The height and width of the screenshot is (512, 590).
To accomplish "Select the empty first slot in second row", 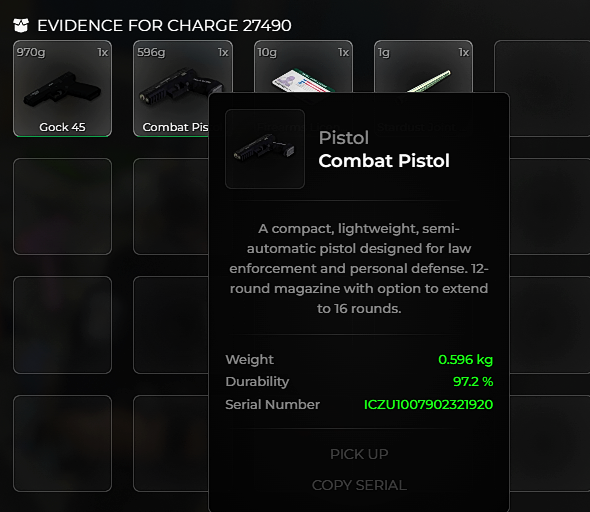I will 62,207.
